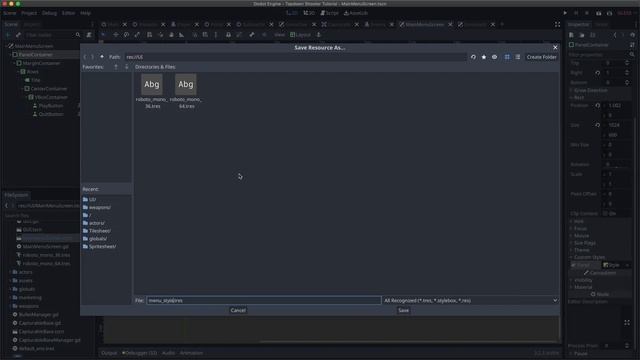This screenshot has width=640, height=360.
Task: Expand the actors folder in FileSystem
Action: point(11,272)
